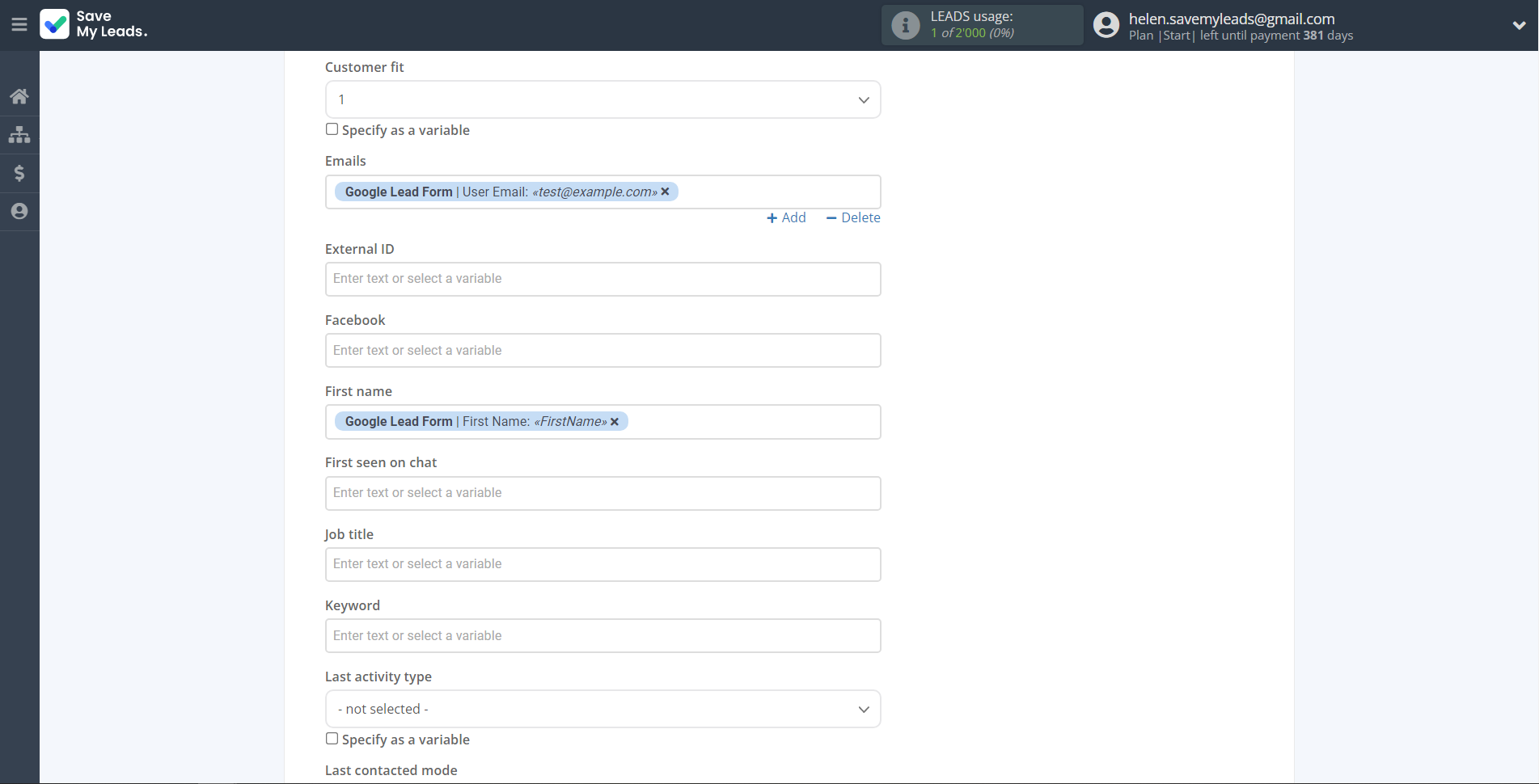Click the LEADS usage info icon
This screenshot has width=1539, height=784.
[905, 25]
